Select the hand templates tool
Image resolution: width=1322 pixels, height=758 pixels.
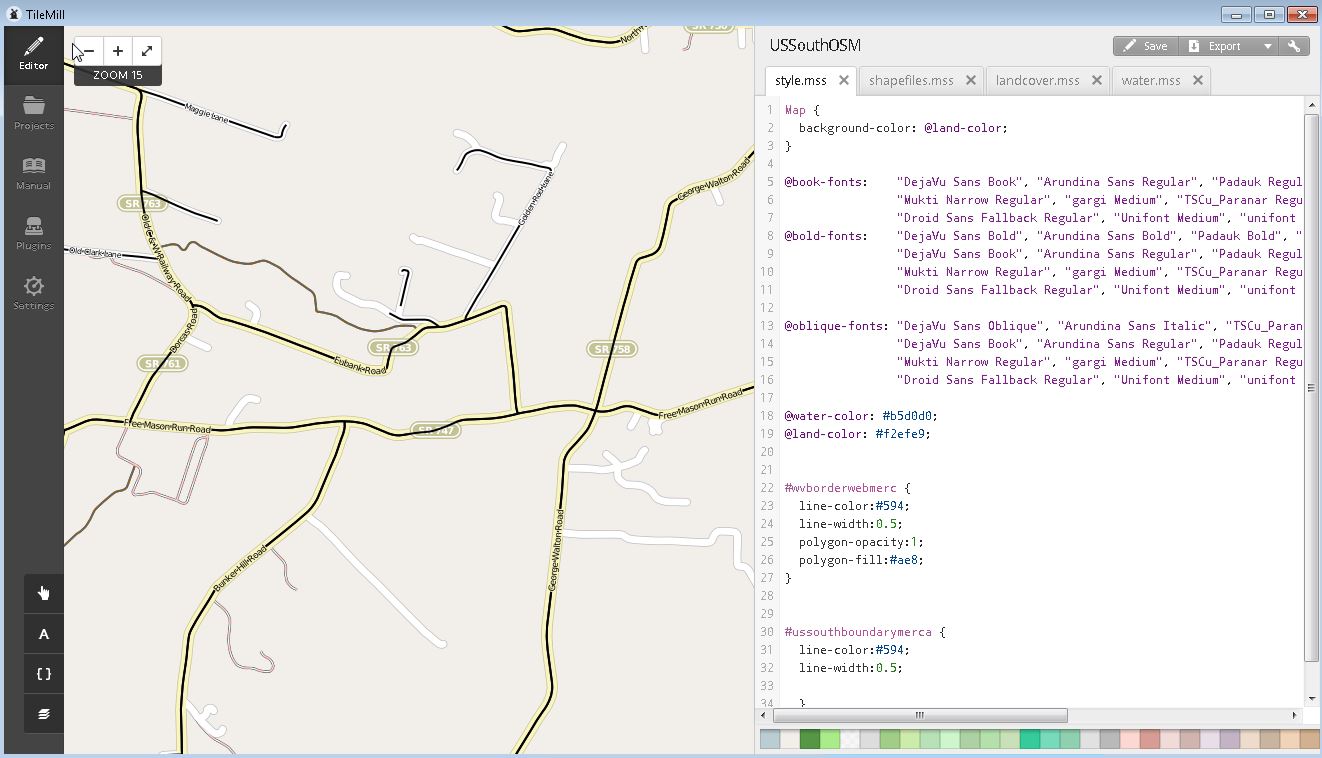44,593
